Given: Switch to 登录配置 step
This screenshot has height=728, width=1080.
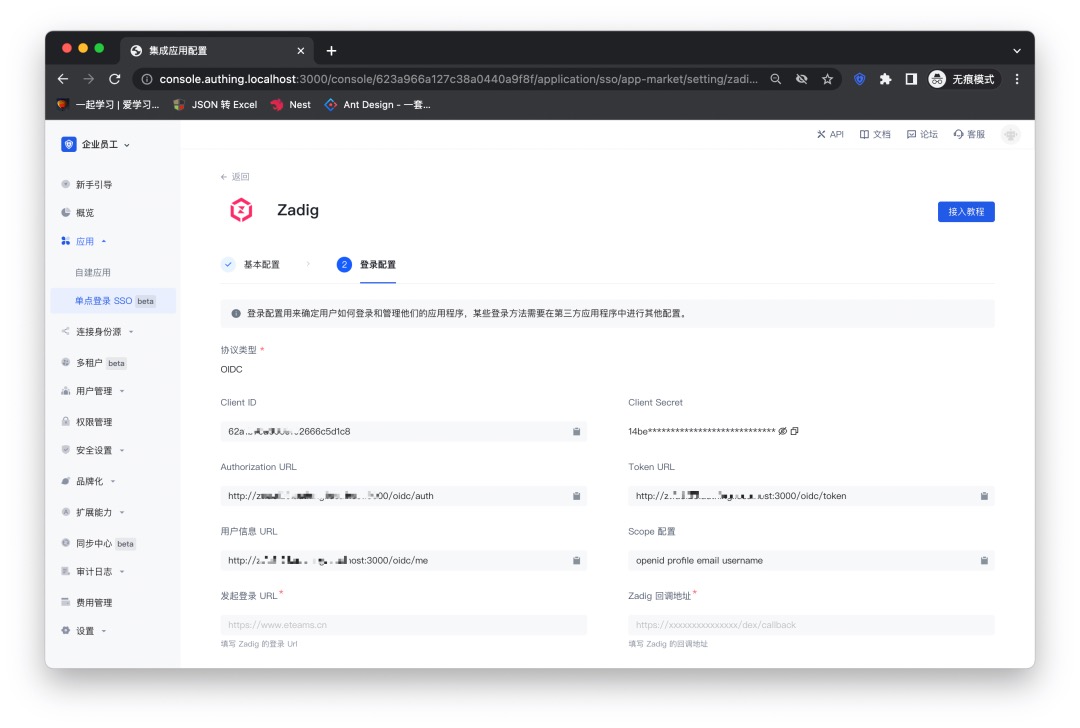Looking at the screenshot, I should [x=366, y=264].
